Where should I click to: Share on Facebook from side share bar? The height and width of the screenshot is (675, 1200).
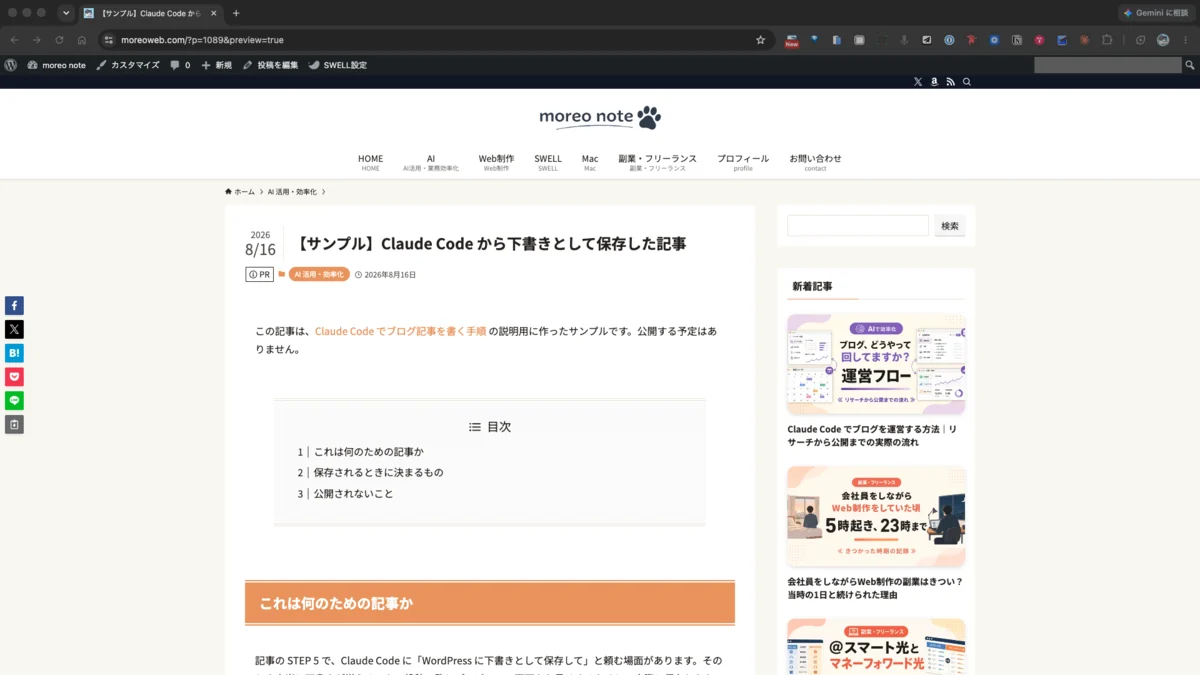[14, 305]
